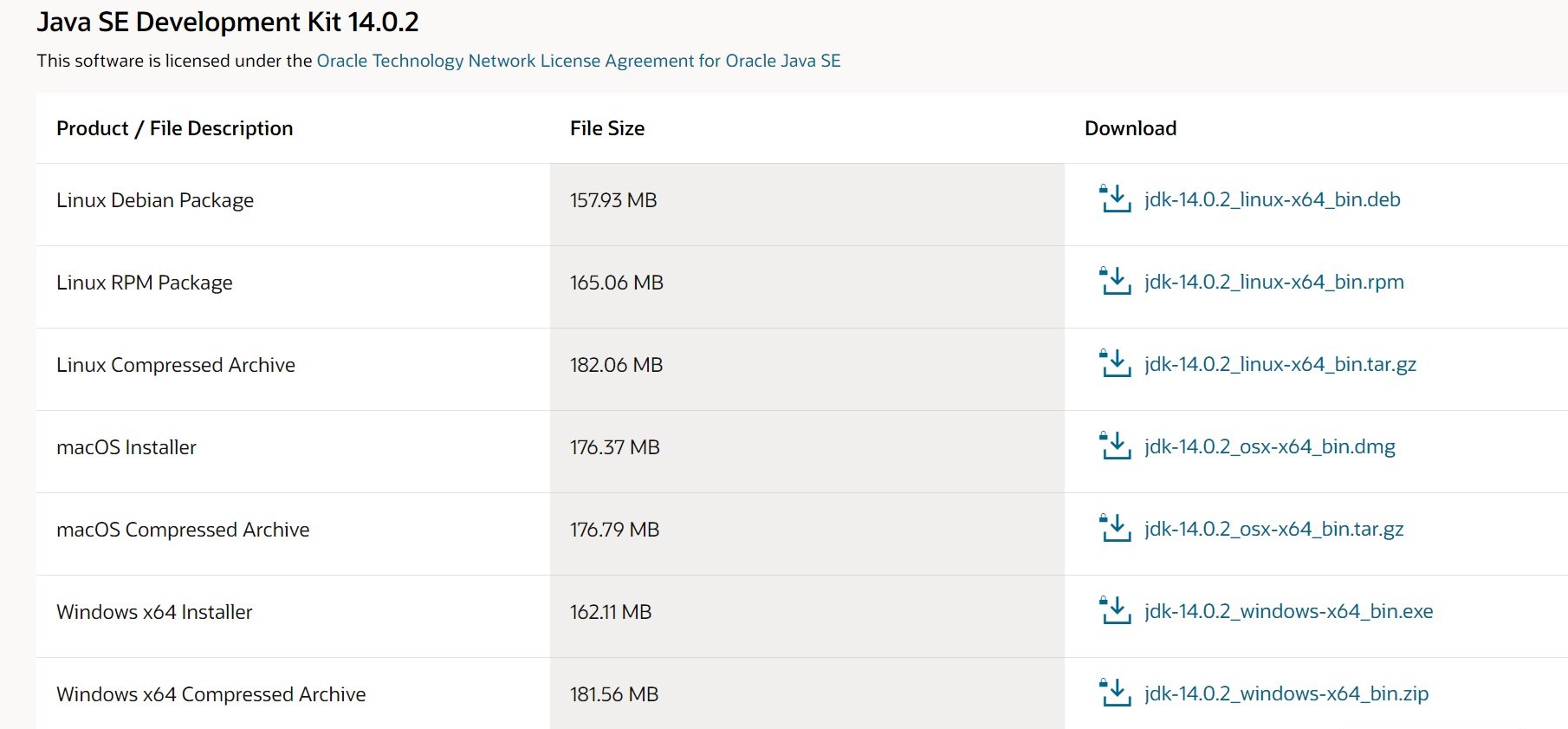1568x729 pixels.
Task: Click download icon beside linux-x64_bin.tar.gz
Action: click(1115, 364)
